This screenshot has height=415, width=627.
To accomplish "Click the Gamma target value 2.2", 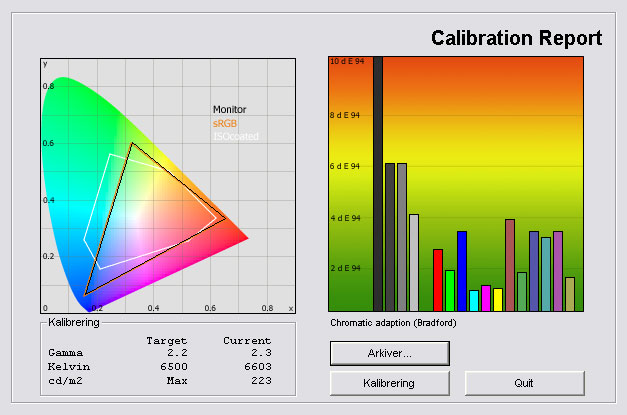I will click(177, 353).
